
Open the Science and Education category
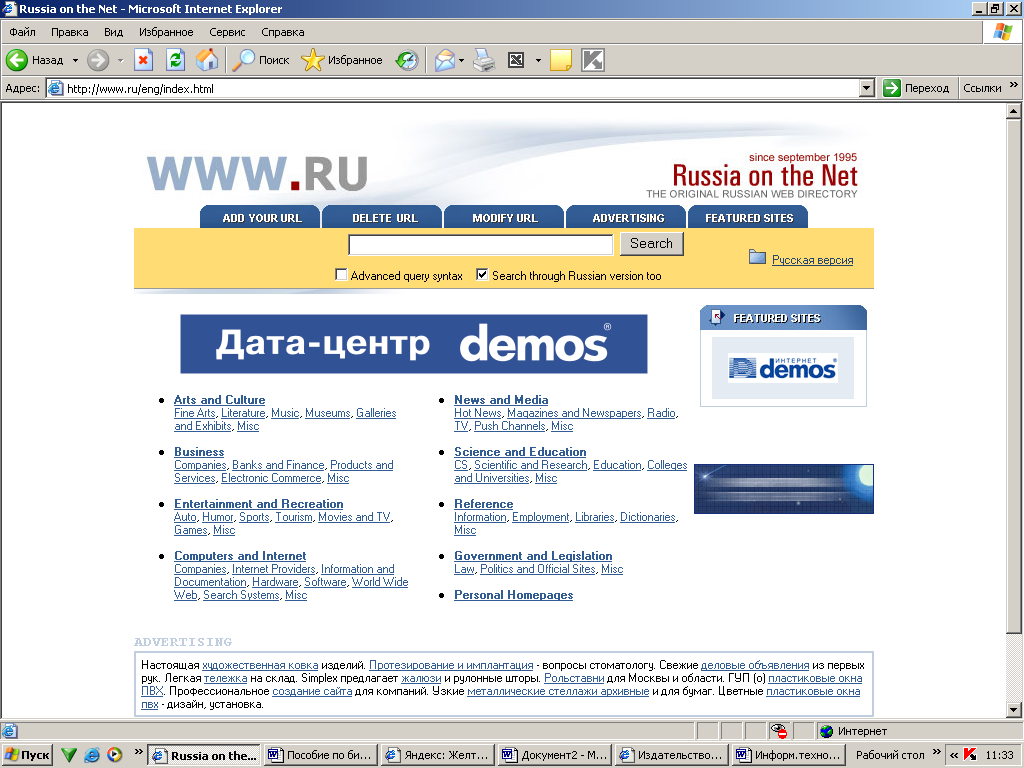click(x=520, y=452)
